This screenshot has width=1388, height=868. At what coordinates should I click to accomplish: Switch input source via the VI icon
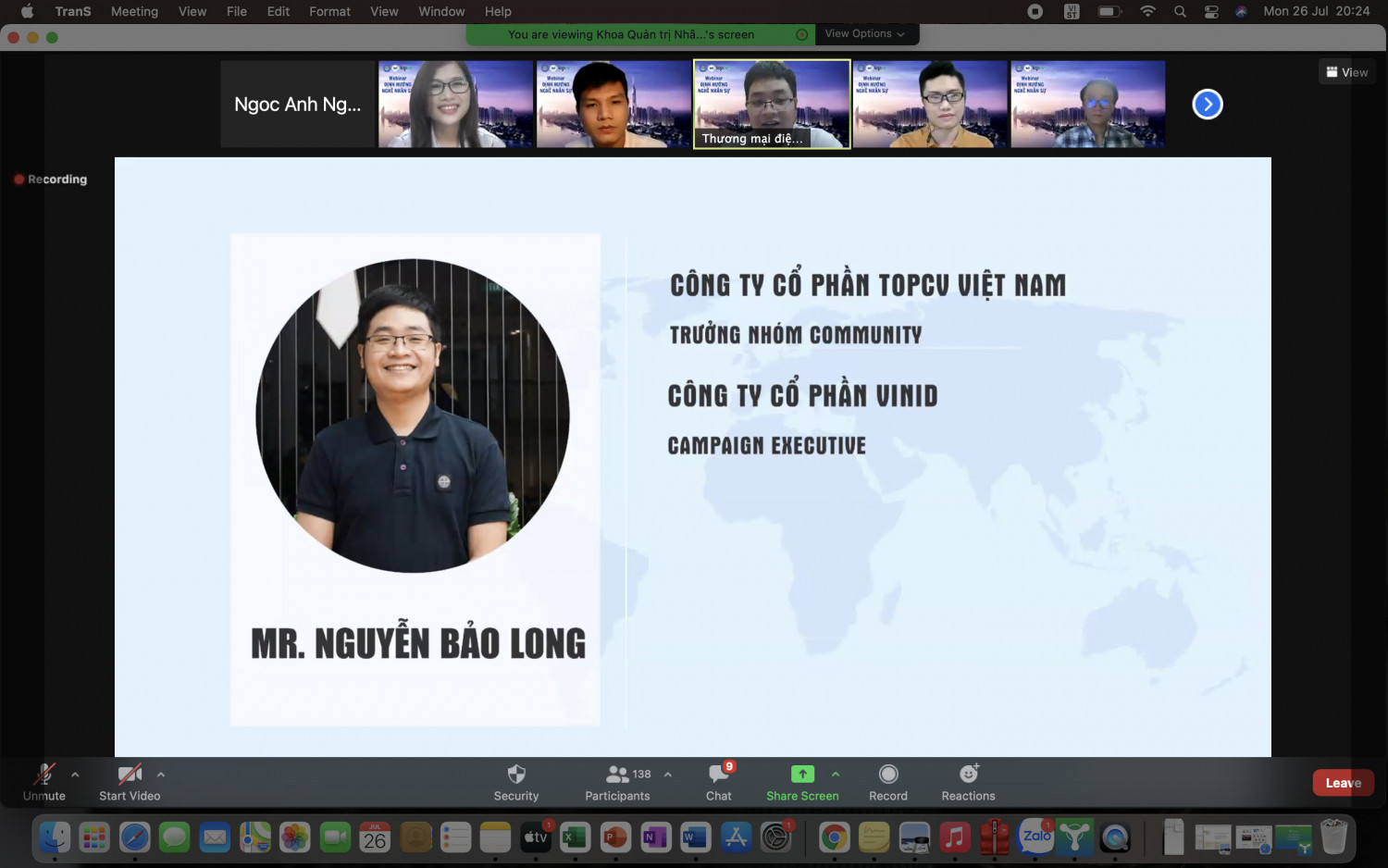pos(1072,11)
